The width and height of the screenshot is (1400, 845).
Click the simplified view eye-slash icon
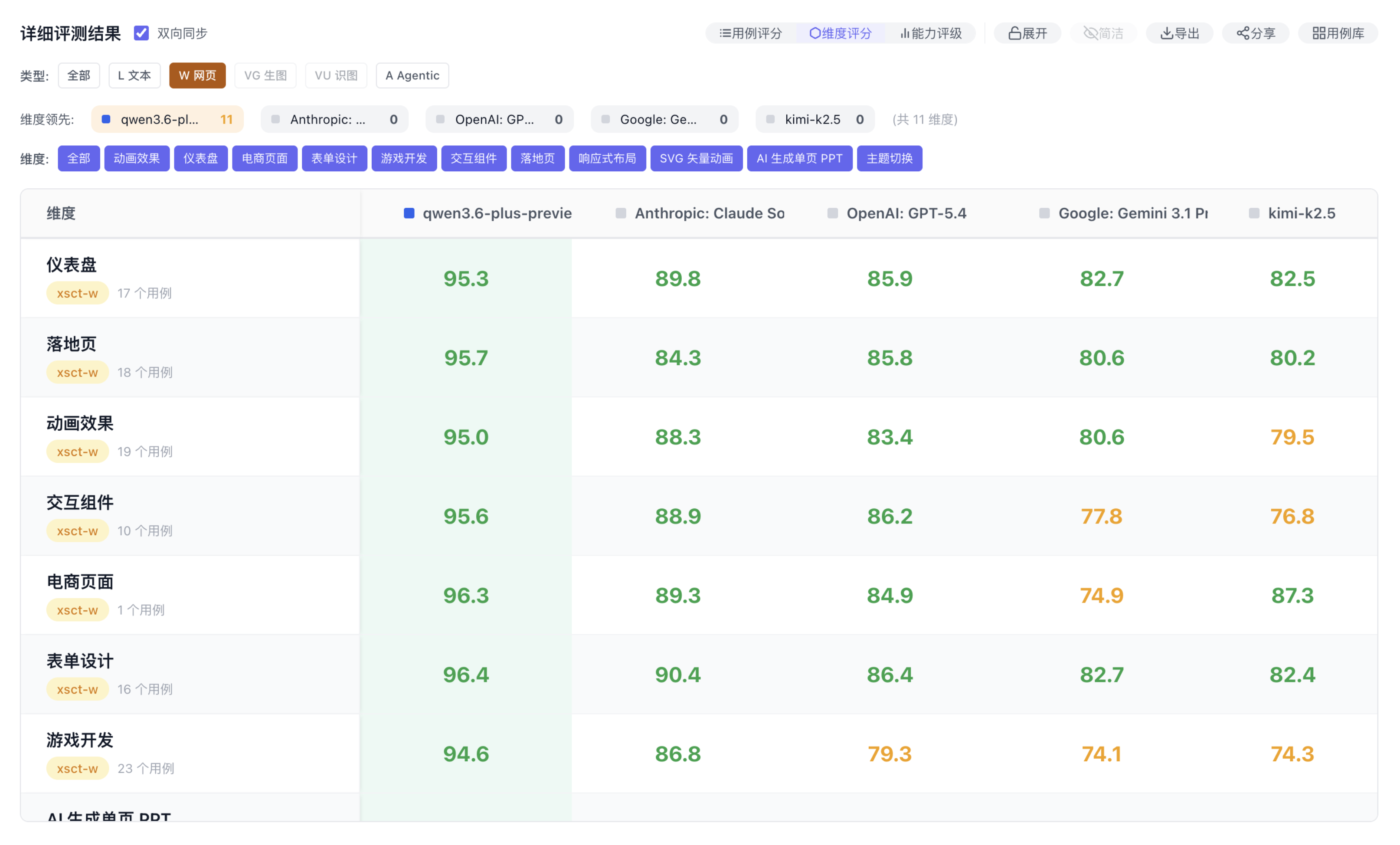click(1090, 33)
